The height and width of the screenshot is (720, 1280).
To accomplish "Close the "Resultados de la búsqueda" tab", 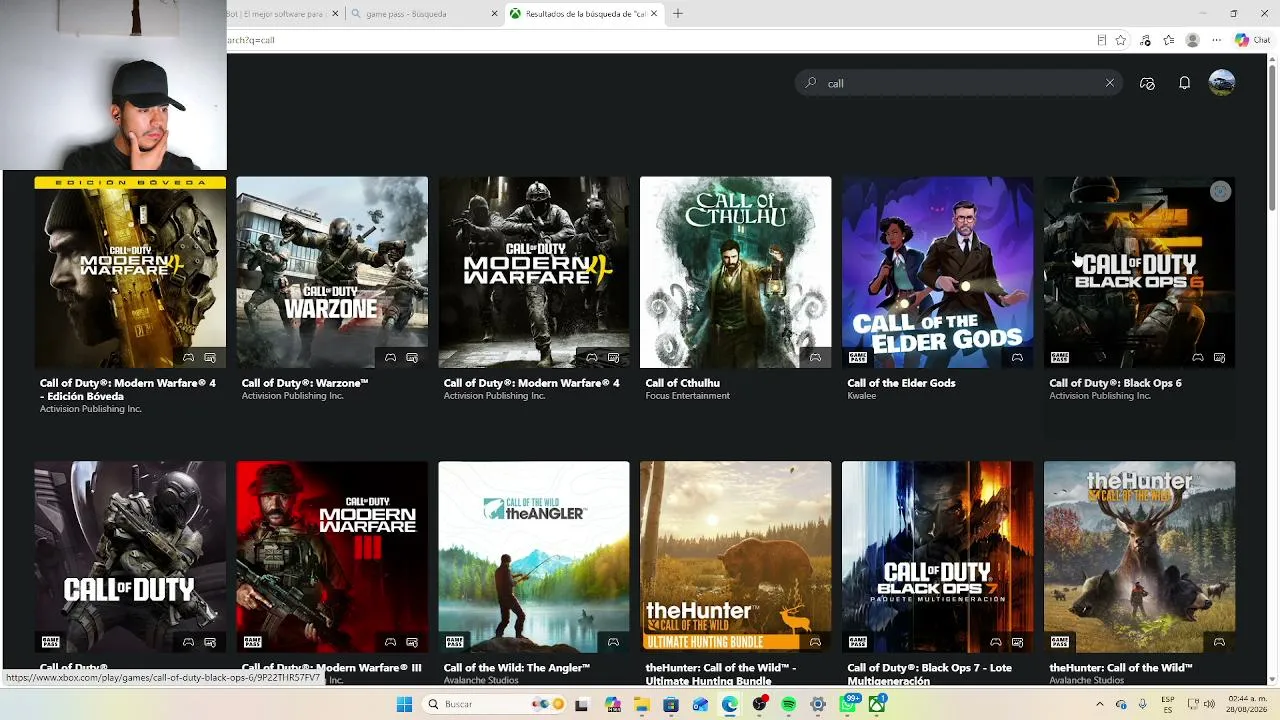I will coord(654,14).
